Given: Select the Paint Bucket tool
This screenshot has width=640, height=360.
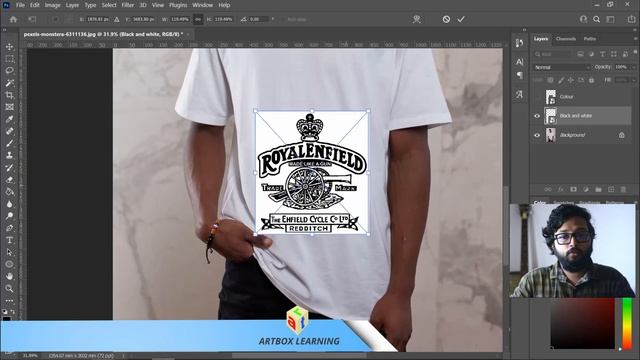Looking at the screenshot, I should click(9, 192).
